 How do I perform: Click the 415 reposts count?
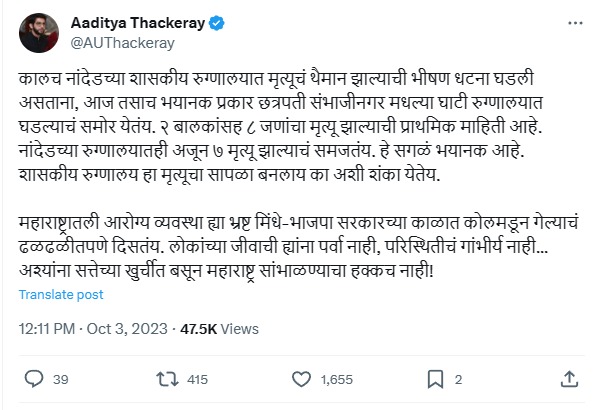(x=197, y=379)
